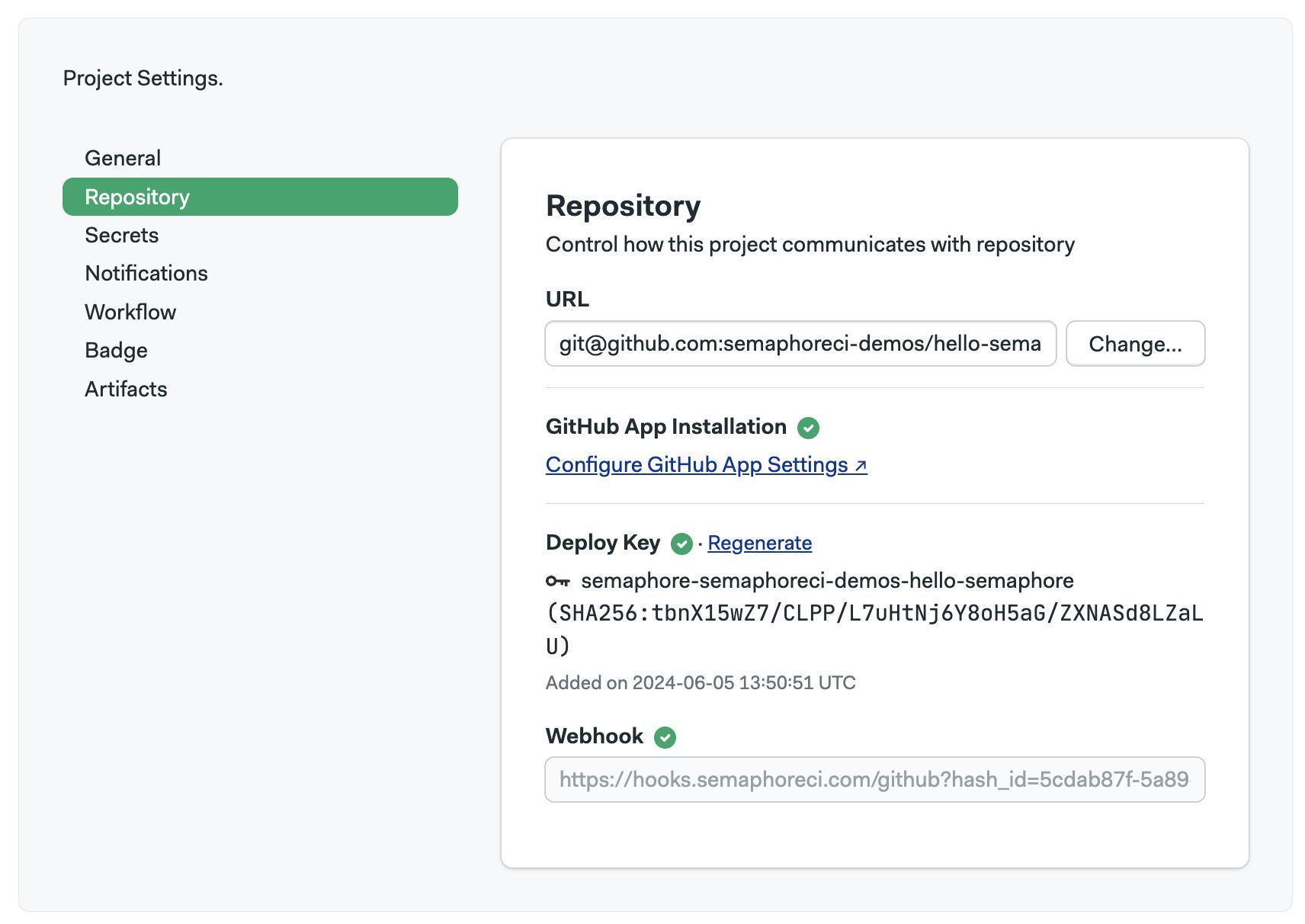The width and height of the screenshot is (1305, 924).
Task: Select the Repository settings item
Action: [x=260, y=197]
